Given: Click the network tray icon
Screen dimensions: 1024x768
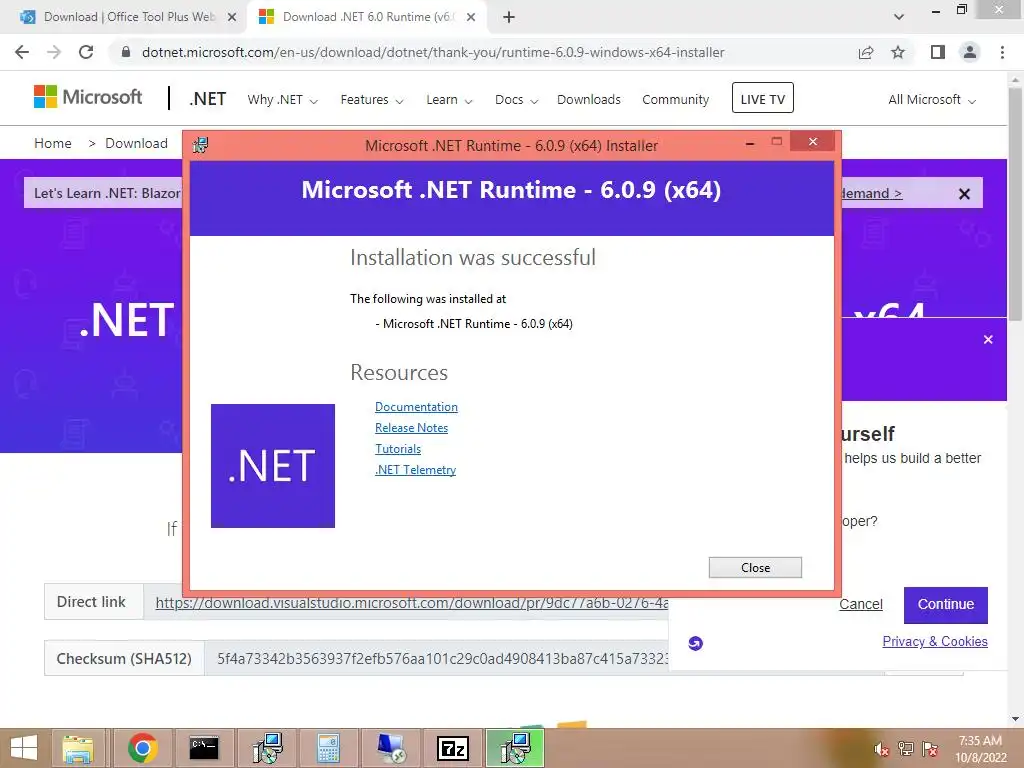Looking at the screenshot, I should 906,749.
